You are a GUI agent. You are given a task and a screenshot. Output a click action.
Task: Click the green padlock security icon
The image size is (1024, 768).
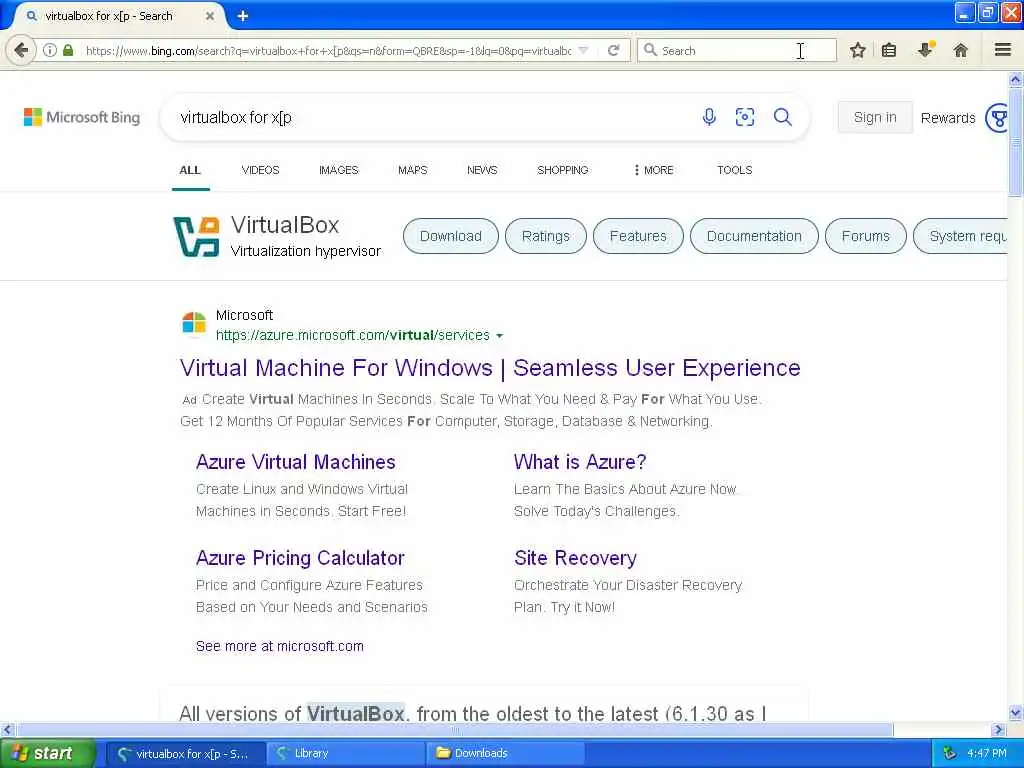[x=68, y=50]
